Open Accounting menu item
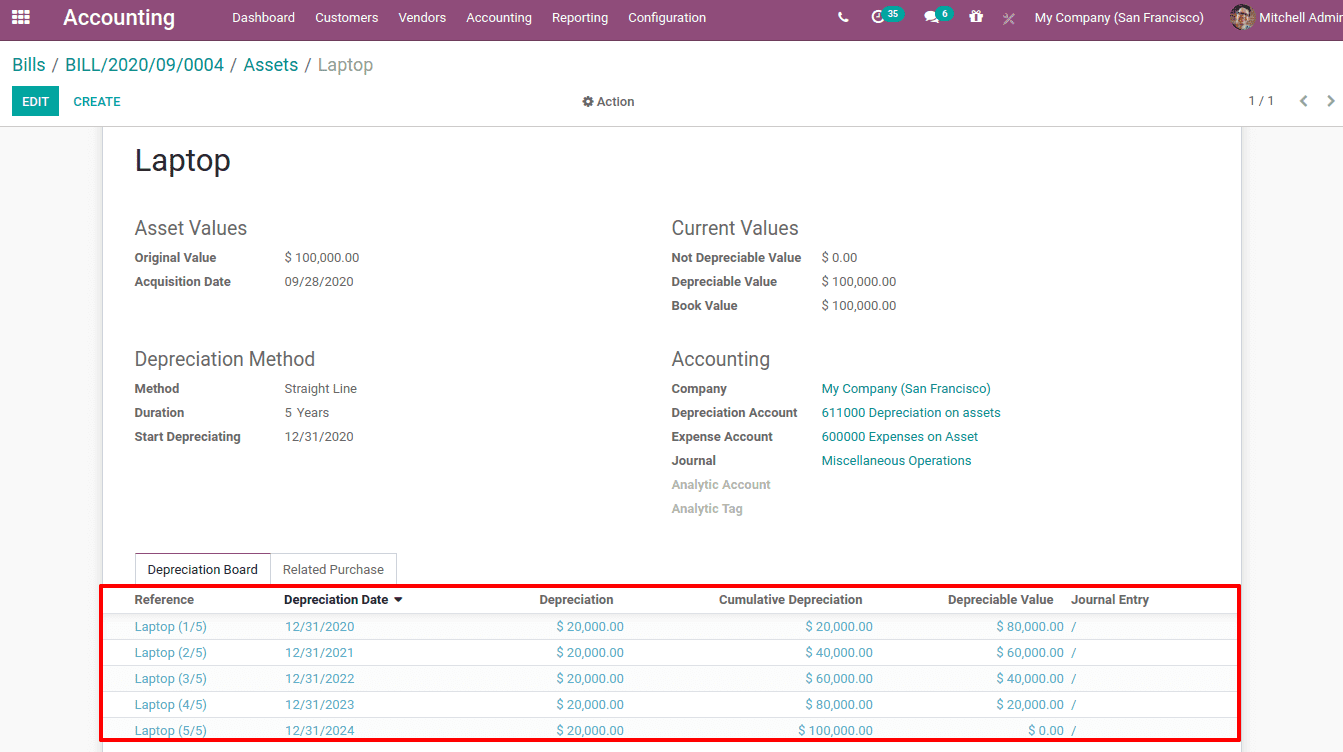This screenshot has width=1343, height=752. coord(499,18)
